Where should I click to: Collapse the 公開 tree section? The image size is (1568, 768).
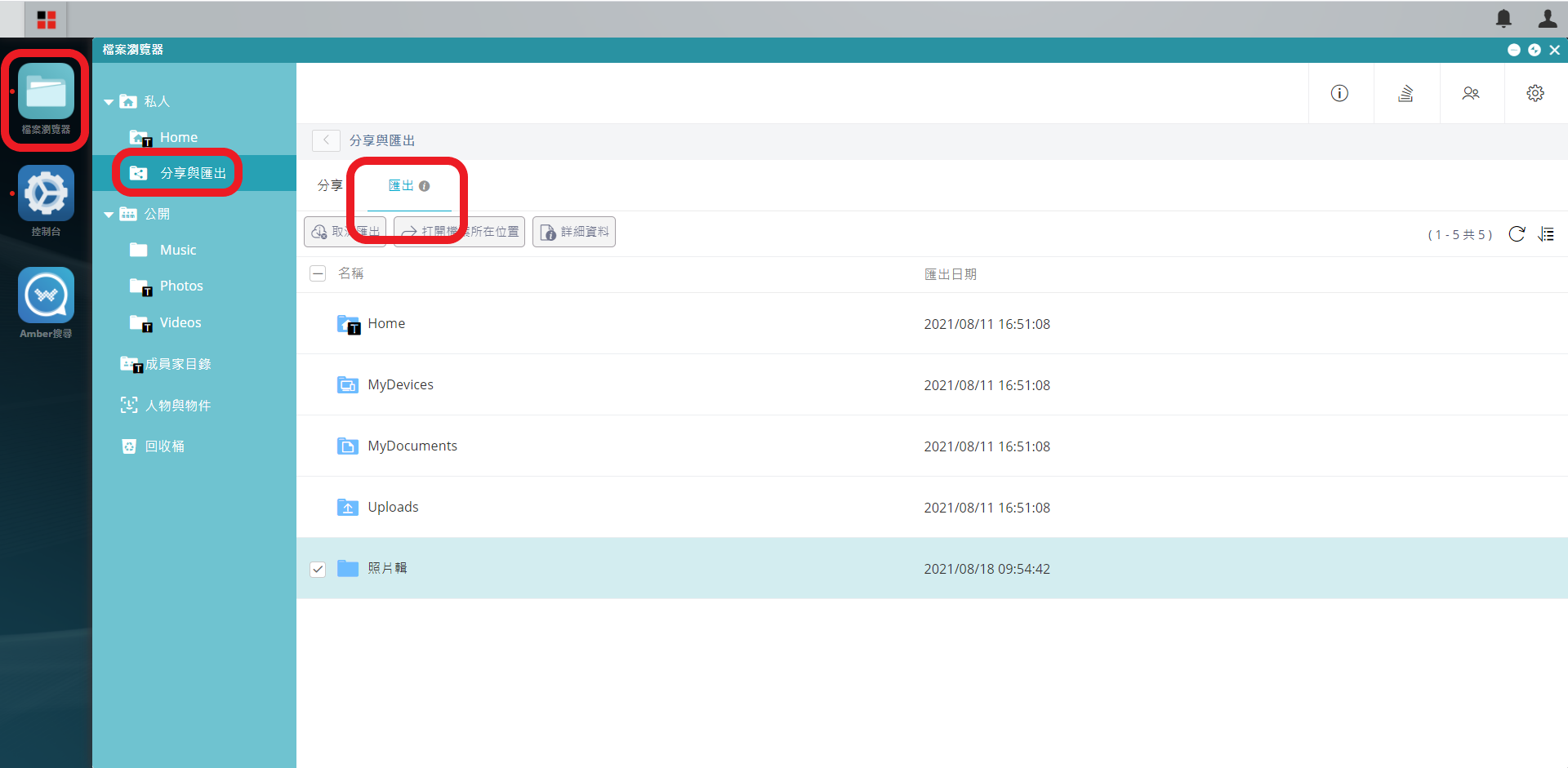[x=109, y=215]
